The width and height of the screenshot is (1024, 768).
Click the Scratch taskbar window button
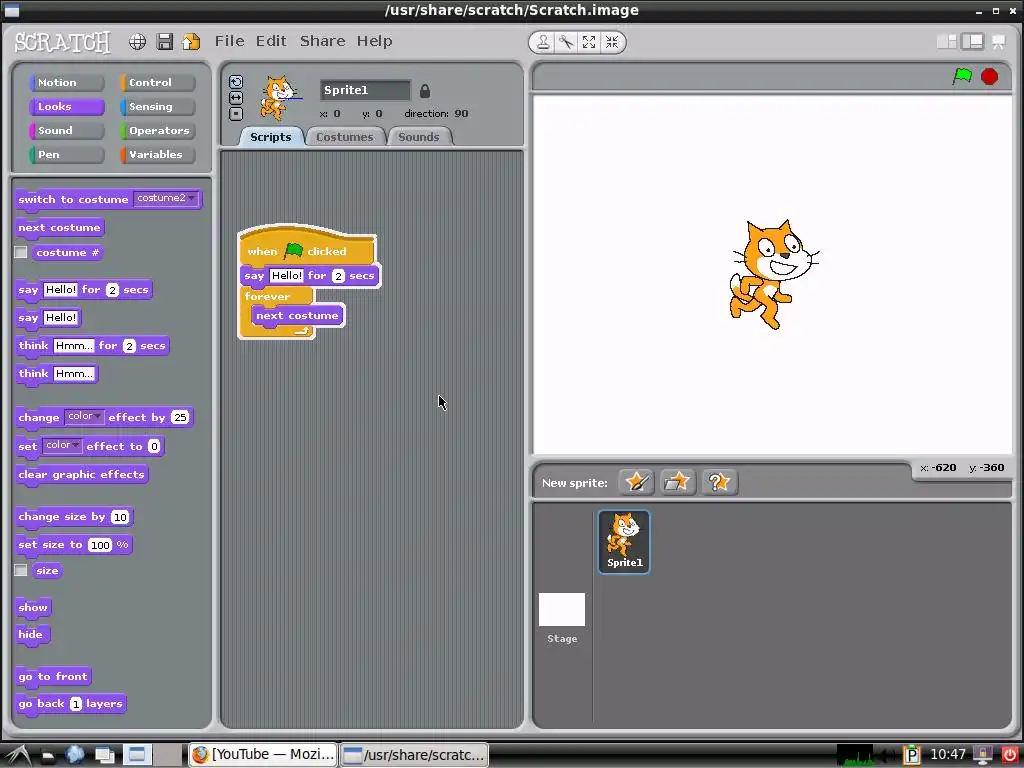tap(414, 754)
